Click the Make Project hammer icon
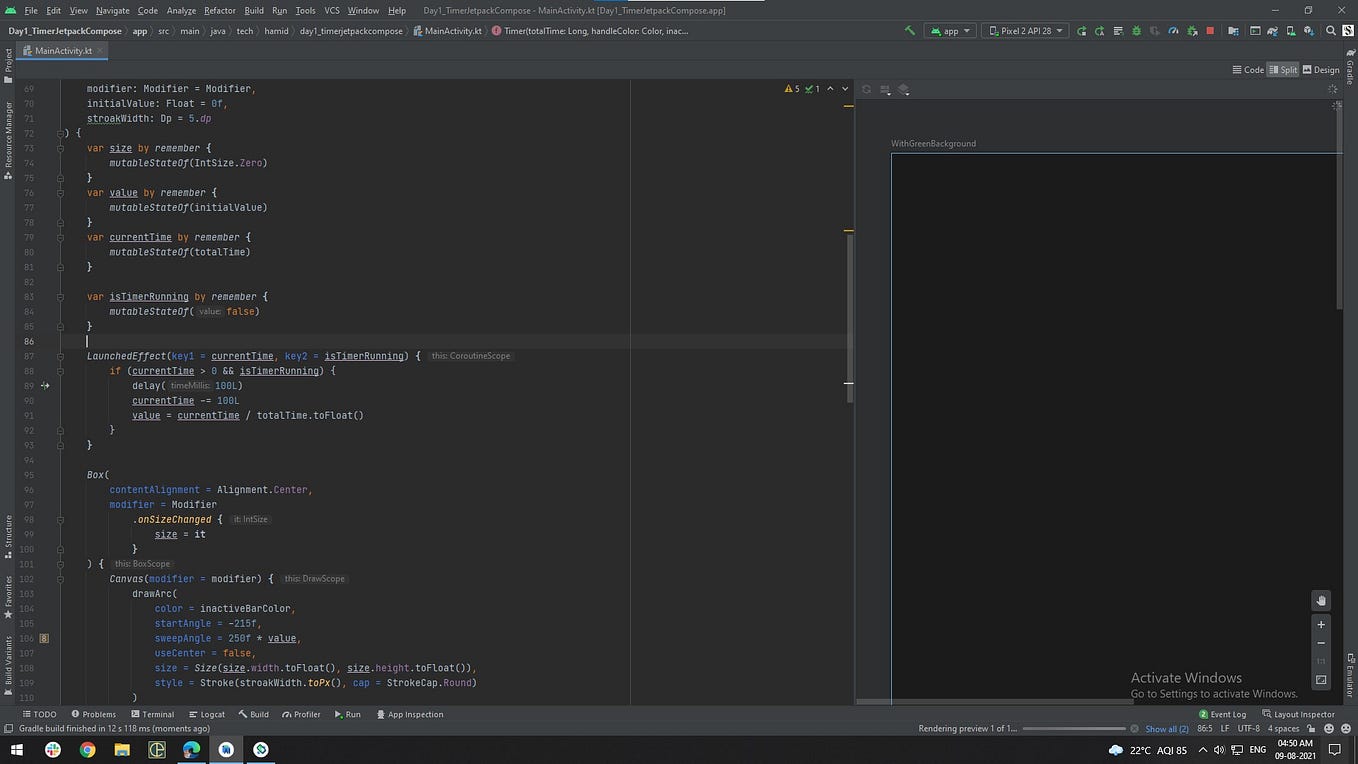This screenshot has width=1358, height=764. tap(909, 31)
